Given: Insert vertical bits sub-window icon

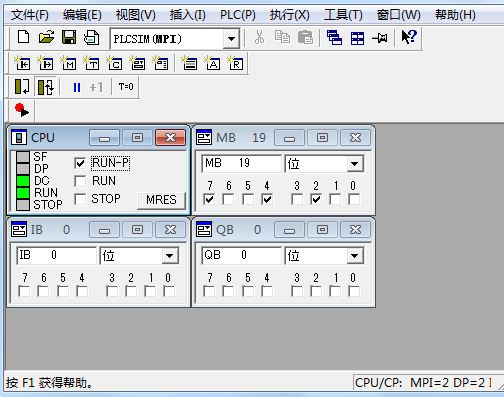Looking at the screenshot, I should pyautogui.click(x=160, y=63).
